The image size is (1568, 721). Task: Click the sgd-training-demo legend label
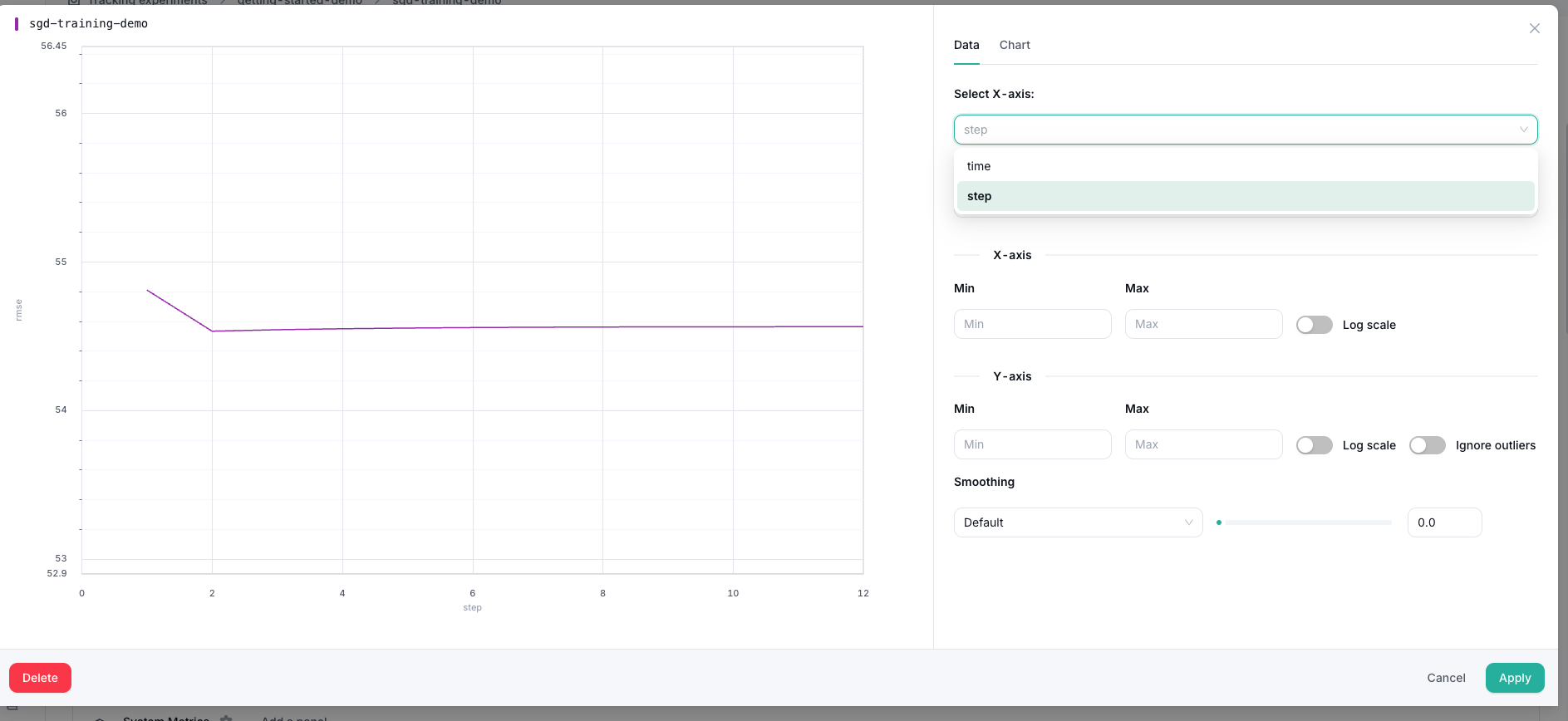(88, 23)
